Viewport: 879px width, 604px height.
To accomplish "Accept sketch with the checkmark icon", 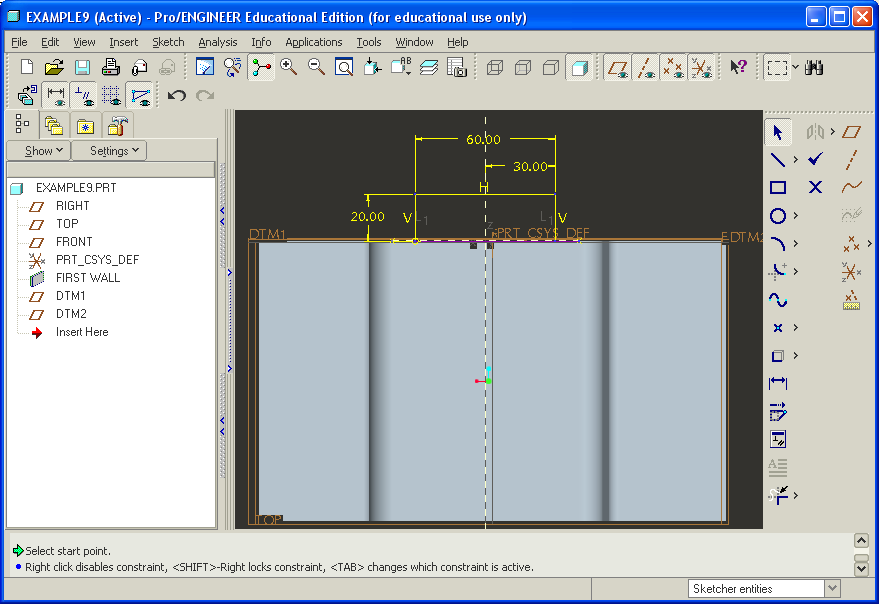I will click(815, 159).
